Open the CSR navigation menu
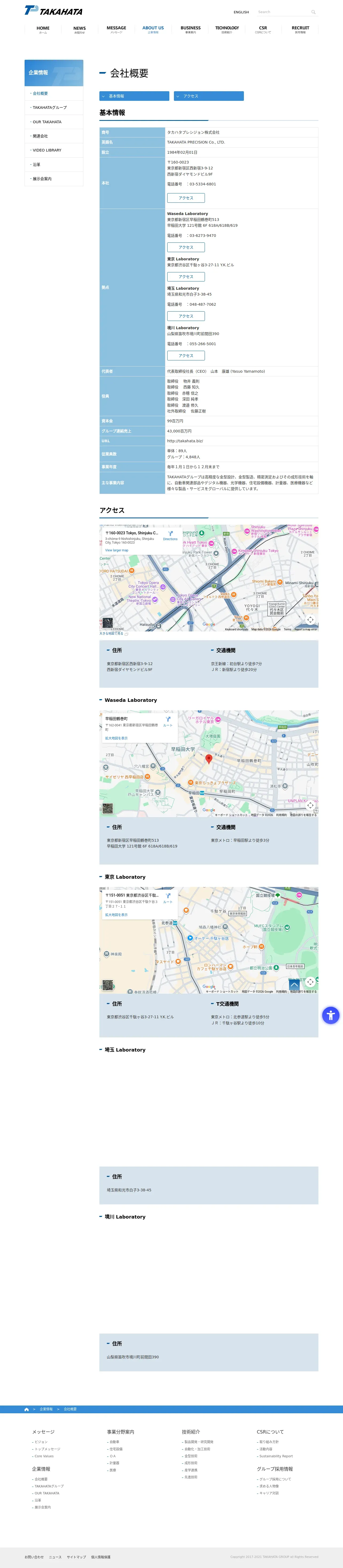343x1568 pixels. click(263, 29)
